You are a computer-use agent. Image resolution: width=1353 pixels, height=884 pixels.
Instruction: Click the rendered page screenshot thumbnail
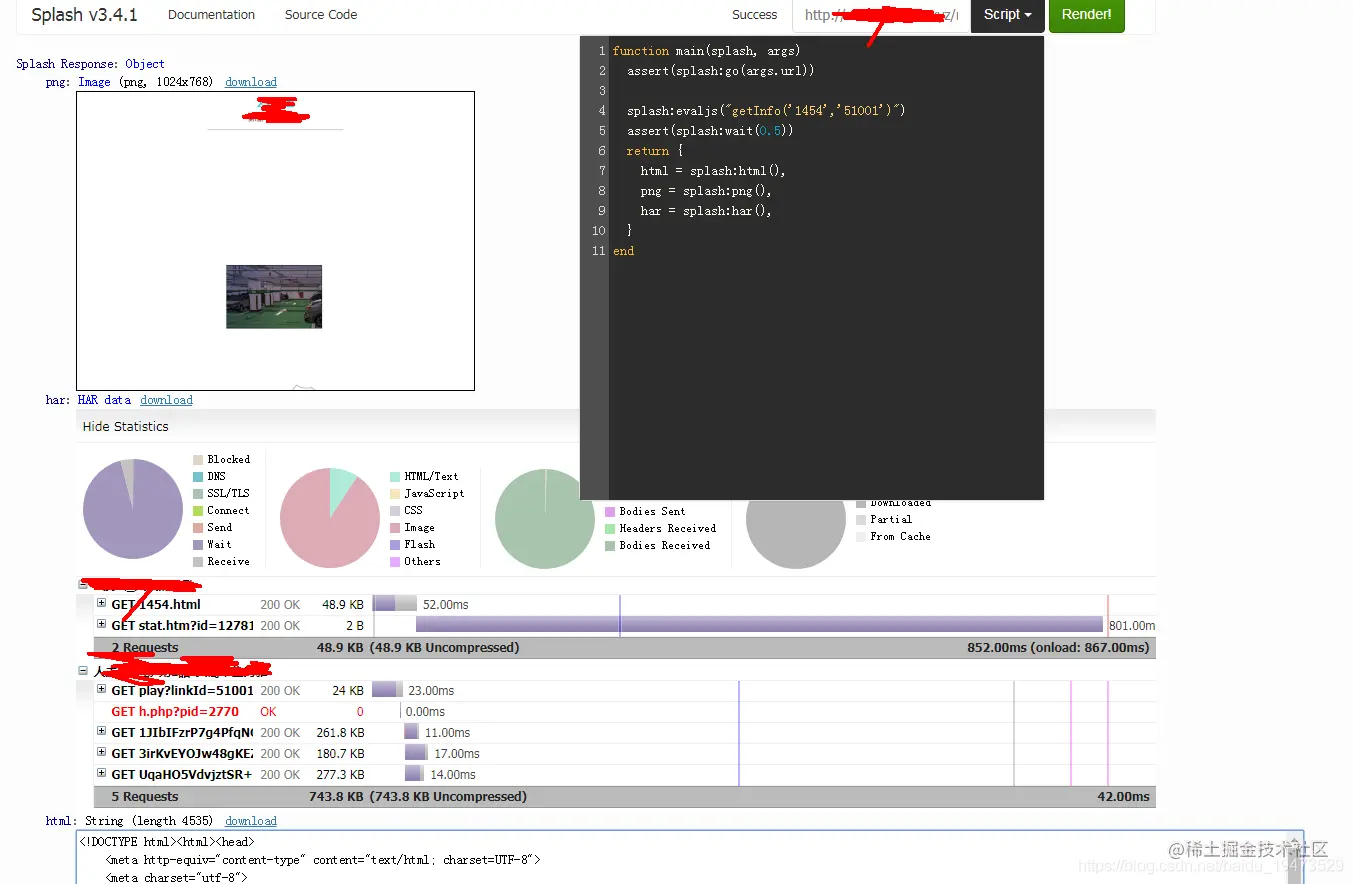[x=275, y=240]
